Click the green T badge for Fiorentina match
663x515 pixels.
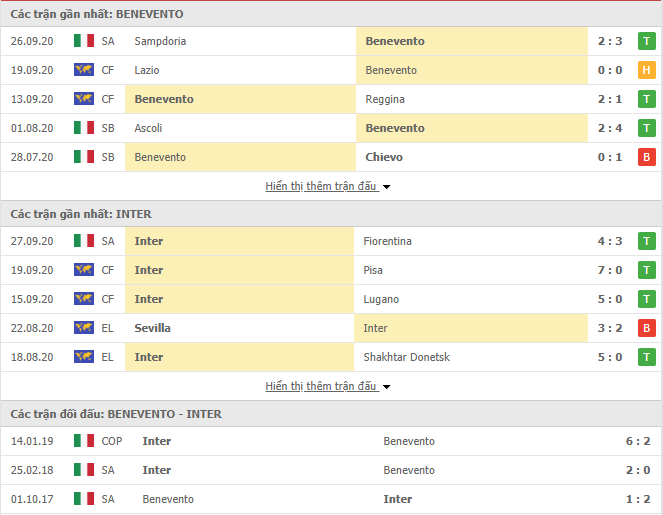(647, 241)
